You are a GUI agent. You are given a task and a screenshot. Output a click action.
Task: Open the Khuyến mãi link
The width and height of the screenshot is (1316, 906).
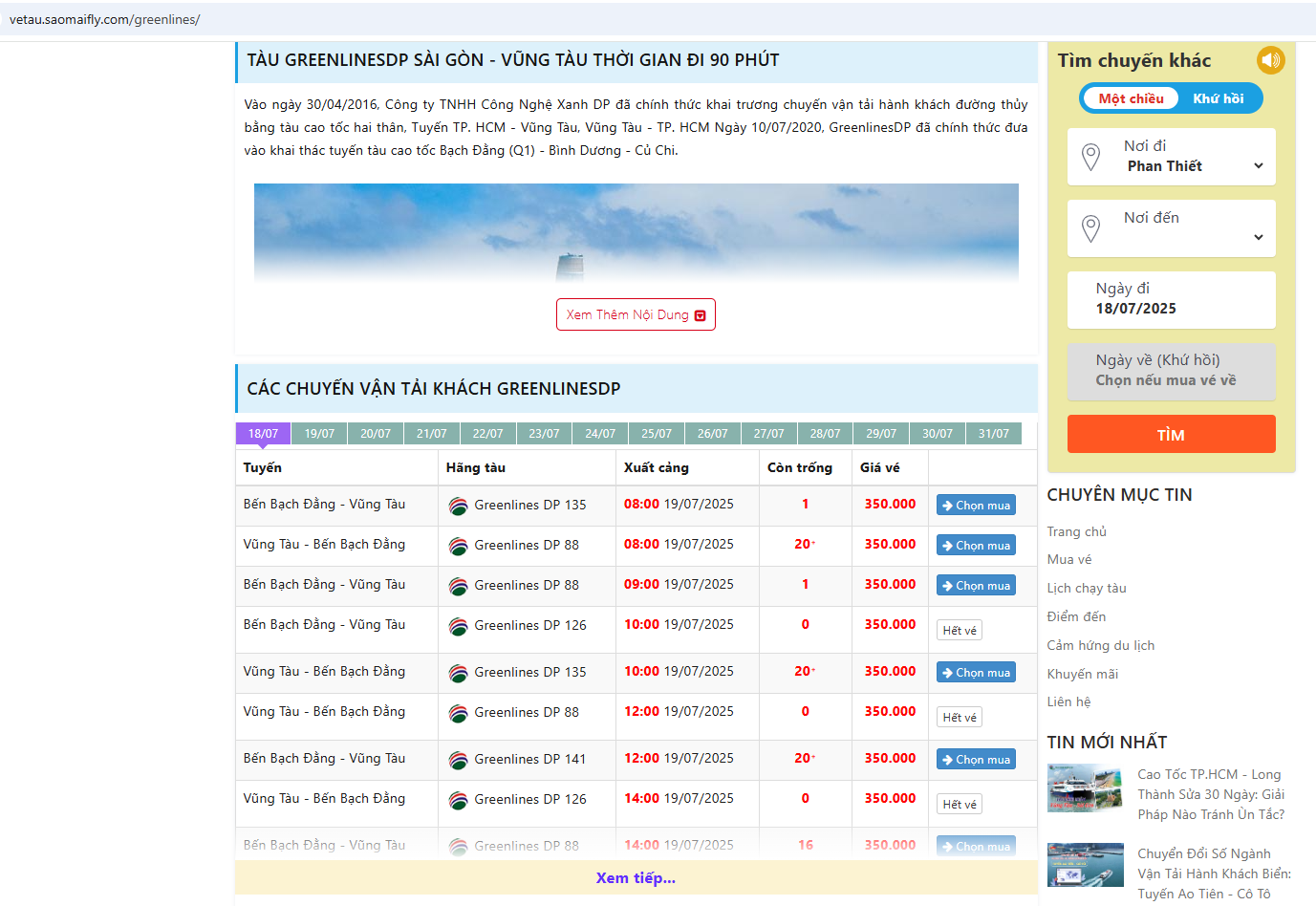pos(1083,675)
